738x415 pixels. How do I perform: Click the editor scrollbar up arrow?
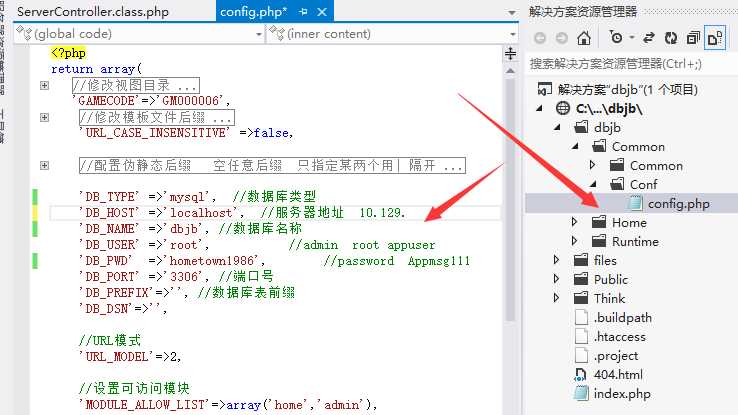click(x=510, y=71)
